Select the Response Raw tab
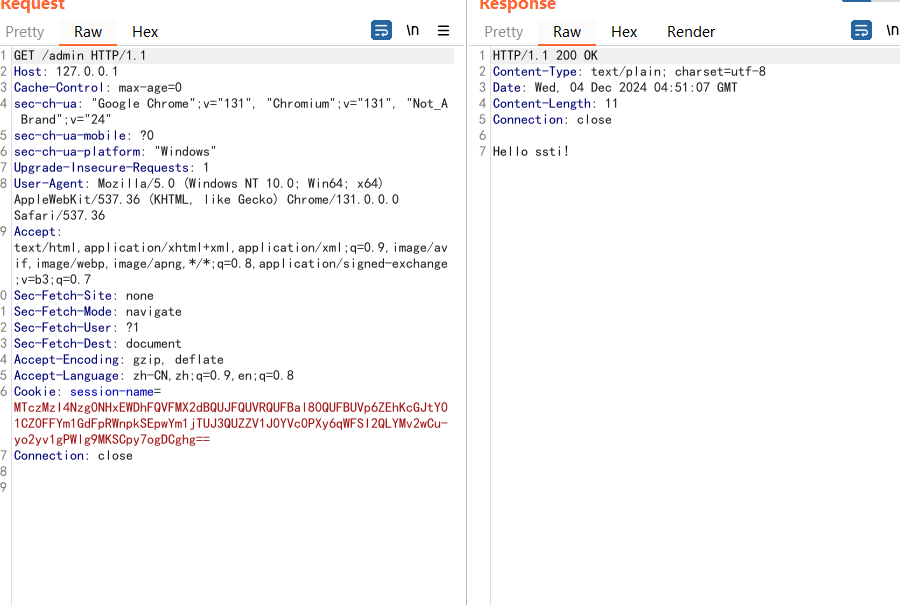The image size is (900, 605). [567, 32]
